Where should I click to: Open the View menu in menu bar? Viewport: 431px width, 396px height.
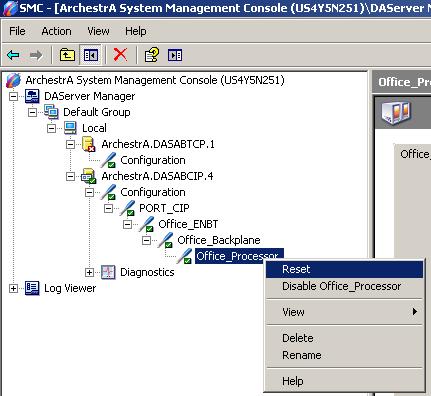pos(98,31)
